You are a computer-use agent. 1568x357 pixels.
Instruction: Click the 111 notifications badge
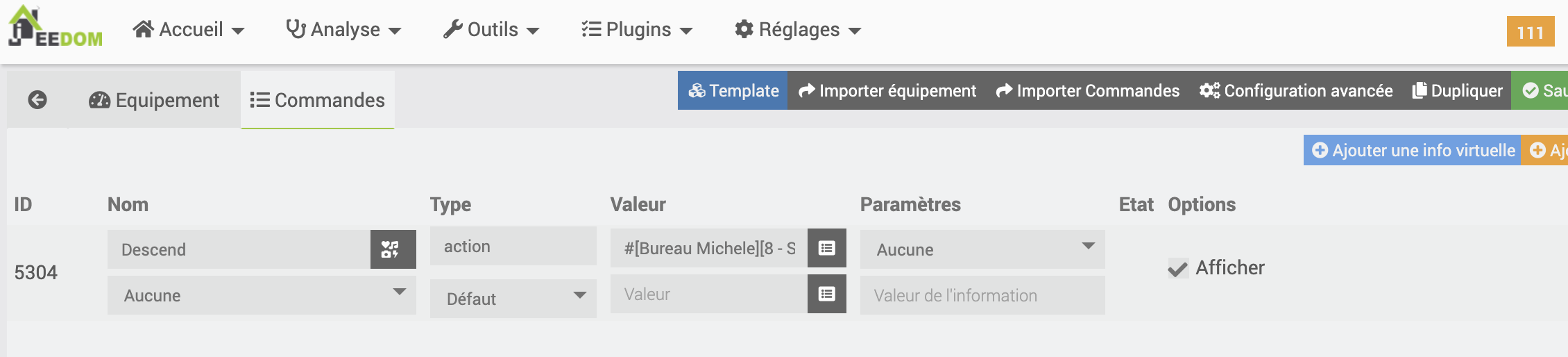1530,32
